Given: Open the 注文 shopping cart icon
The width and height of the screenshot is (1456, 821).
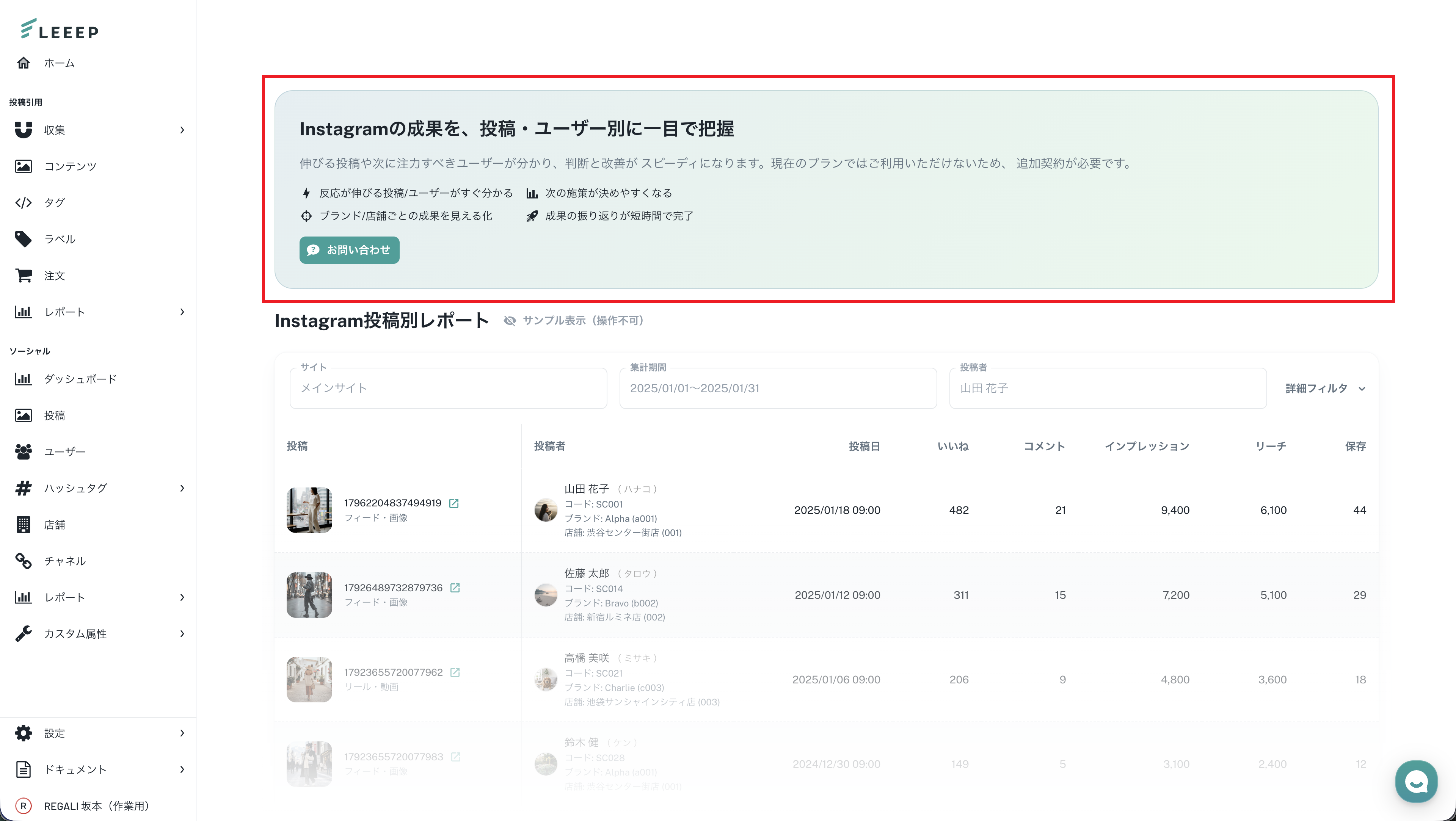Looking at the screenshot, I should [23, 276].
